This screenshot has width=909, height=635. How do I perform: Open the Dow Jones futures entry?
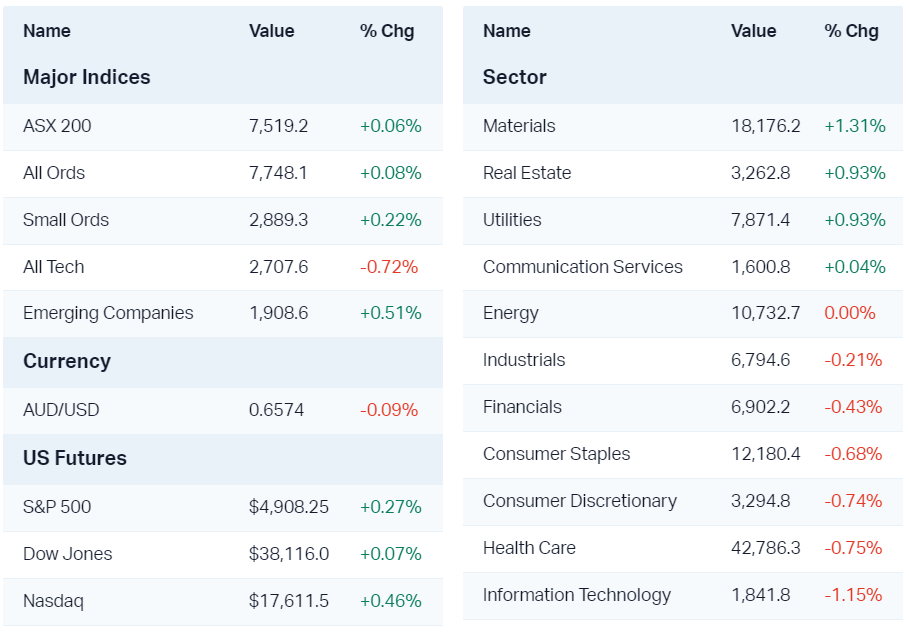[x=68, y=554]
